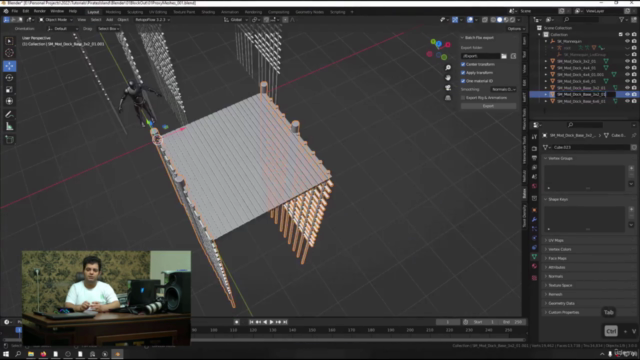The height and width of the screenshot is (360, 640).
Task: Select the Add Cube tool
Action: pyautogui.click(x=9, y=140)
